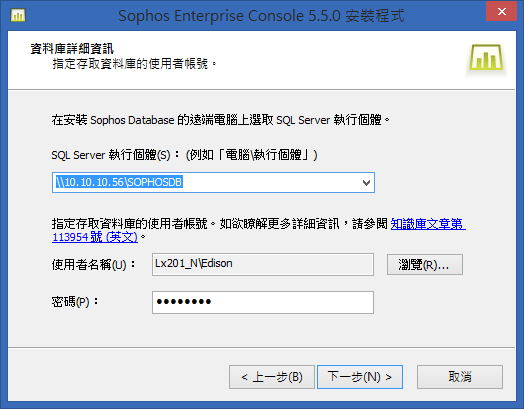Focus the 密碼(P) password field
The width and height of the screenshot is (524, 409).
point(263,302)
